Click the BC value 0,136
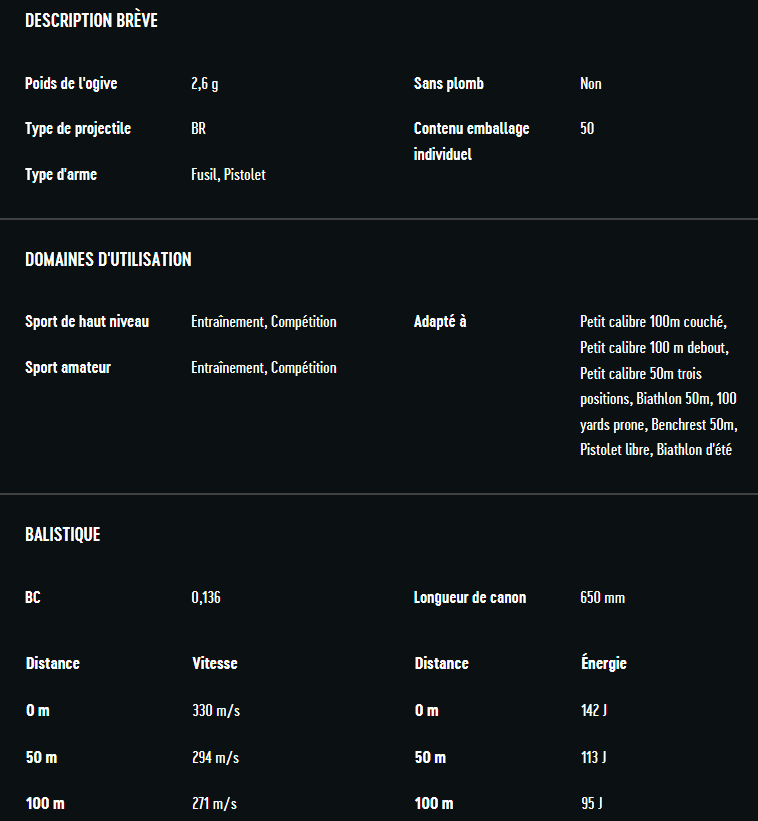Viewport: 758px width, 821px height. (x=206, y=598)
